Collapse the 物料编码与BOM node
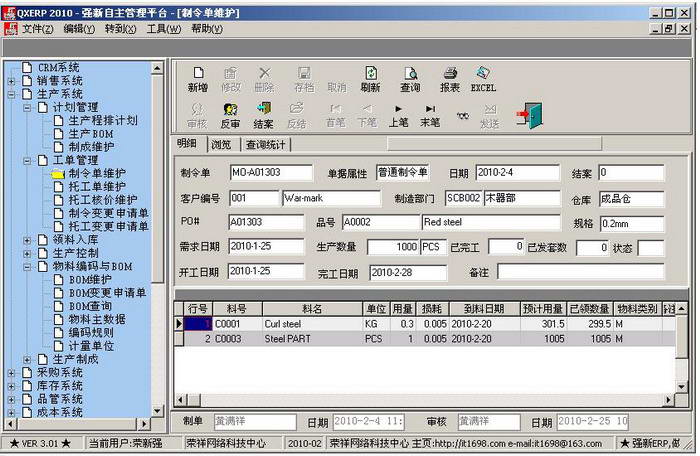This screenshot has width=700, height=456. click(x=27, y=267)
